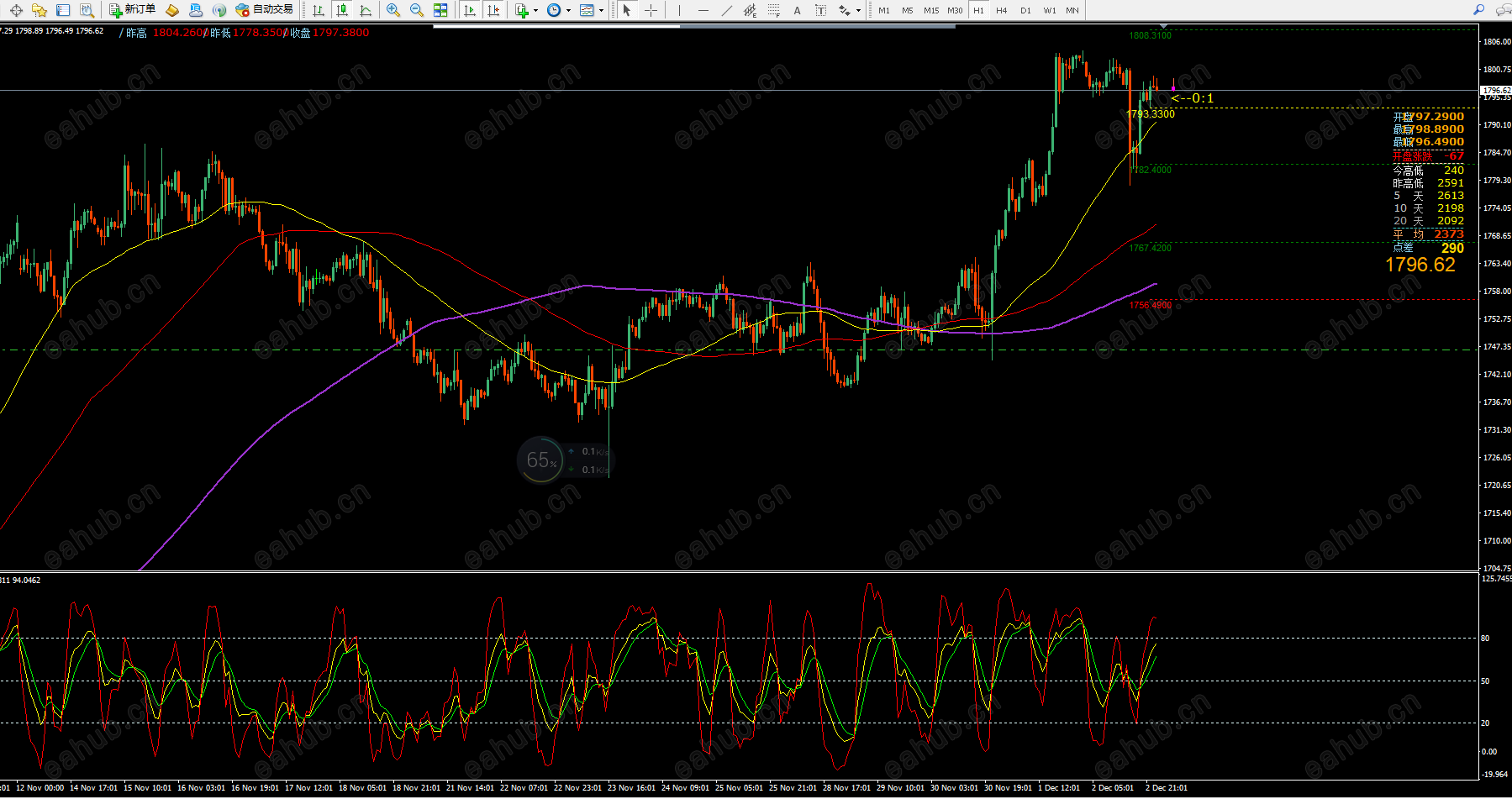Image resolution: width=1512 pixels, height=799 pixels.
Task: Open the cloud hosting icon
Action: click(195, 10)
